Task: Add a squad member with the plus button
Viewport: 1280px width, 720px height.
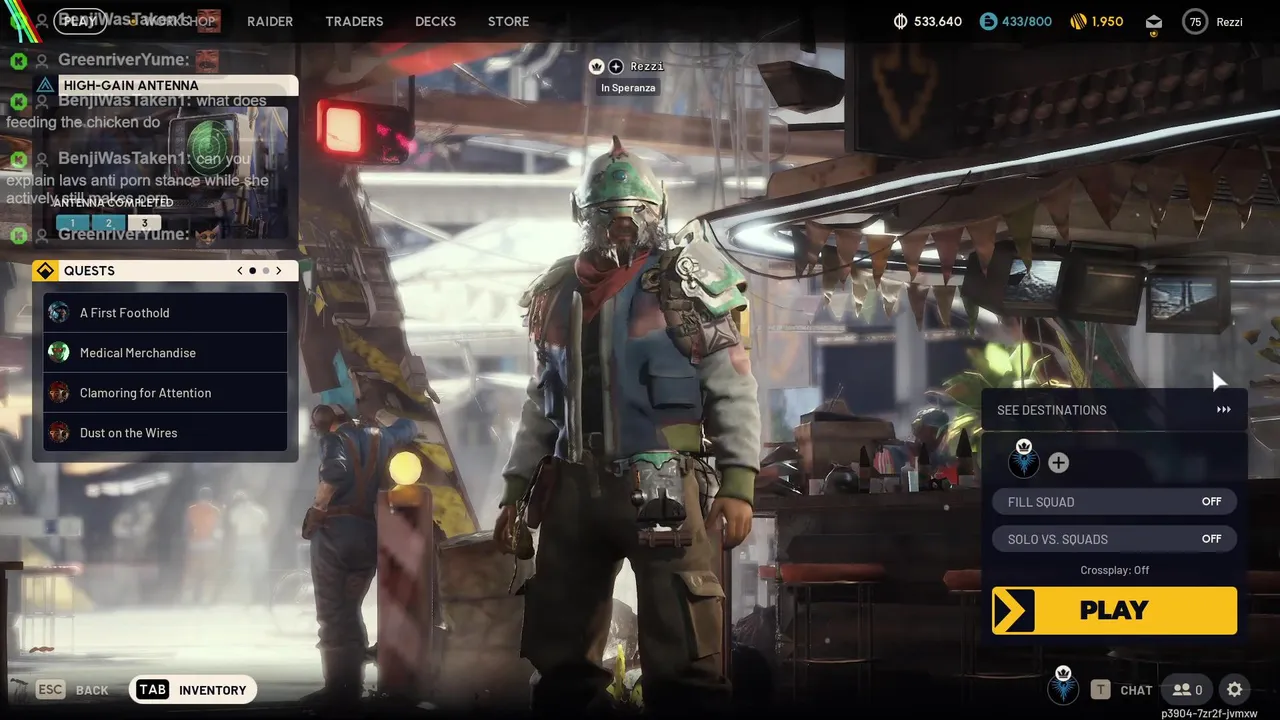Action: point(1058,463)
